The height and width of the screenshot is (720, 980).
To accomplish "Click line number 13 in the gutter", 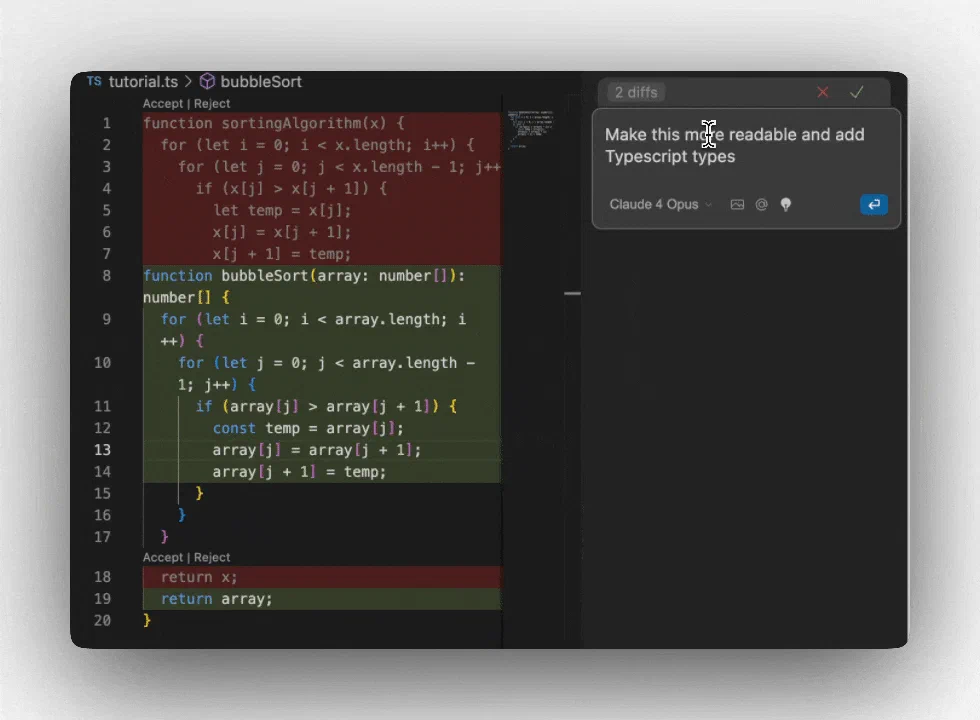I will click(102, 450).
